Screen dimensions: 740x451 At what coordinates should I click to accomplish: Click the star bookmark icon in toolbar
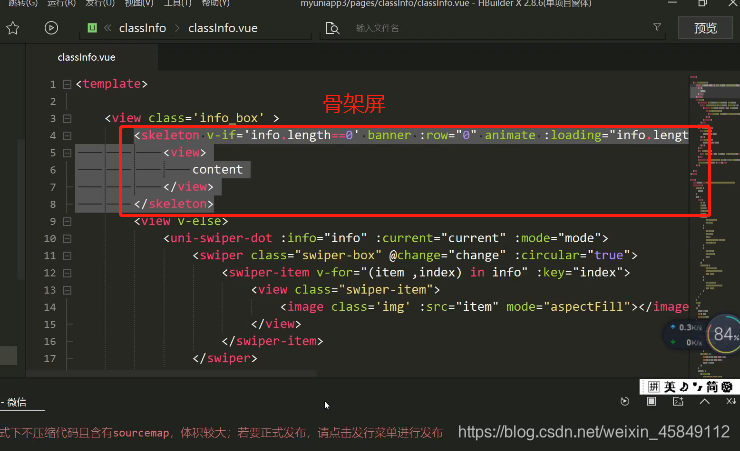pyautogui.click(x=13, y=28)
